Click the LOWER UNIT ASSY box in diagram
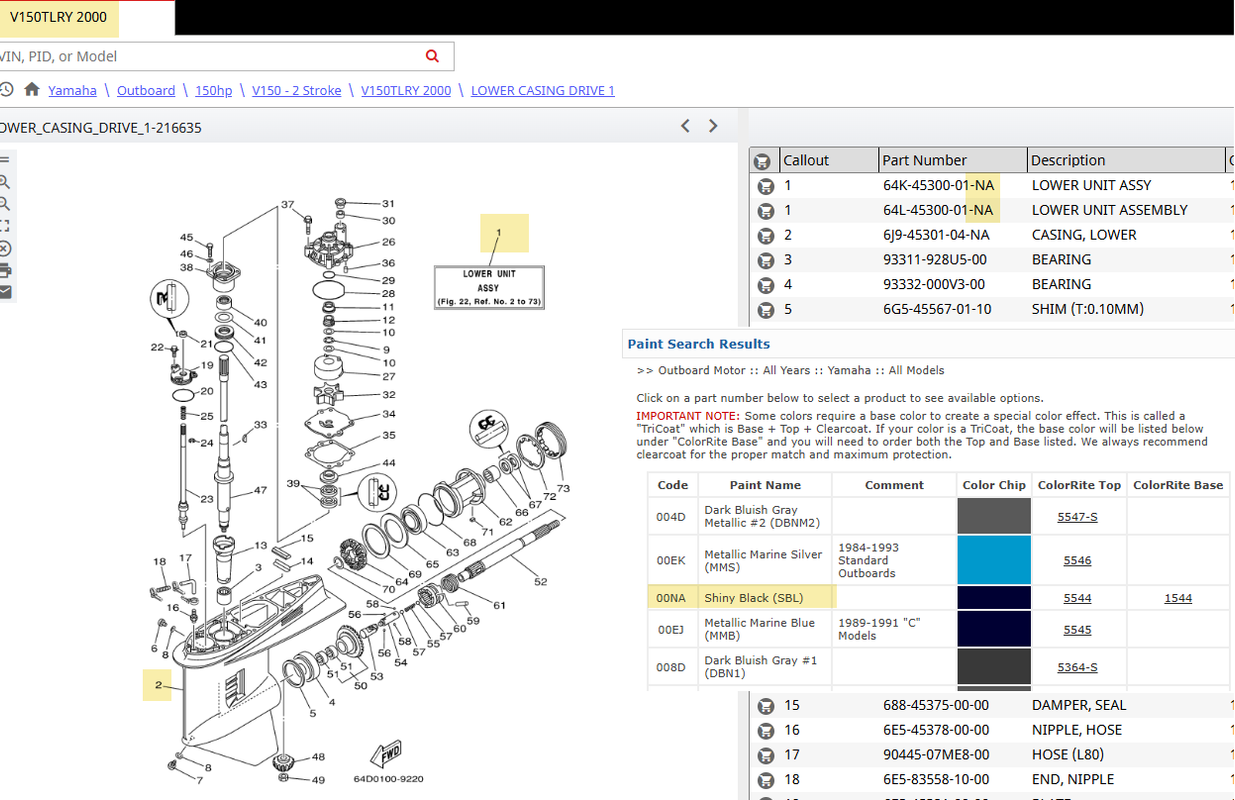Screen dimensions: 1235x800 (x=488, y=287)
